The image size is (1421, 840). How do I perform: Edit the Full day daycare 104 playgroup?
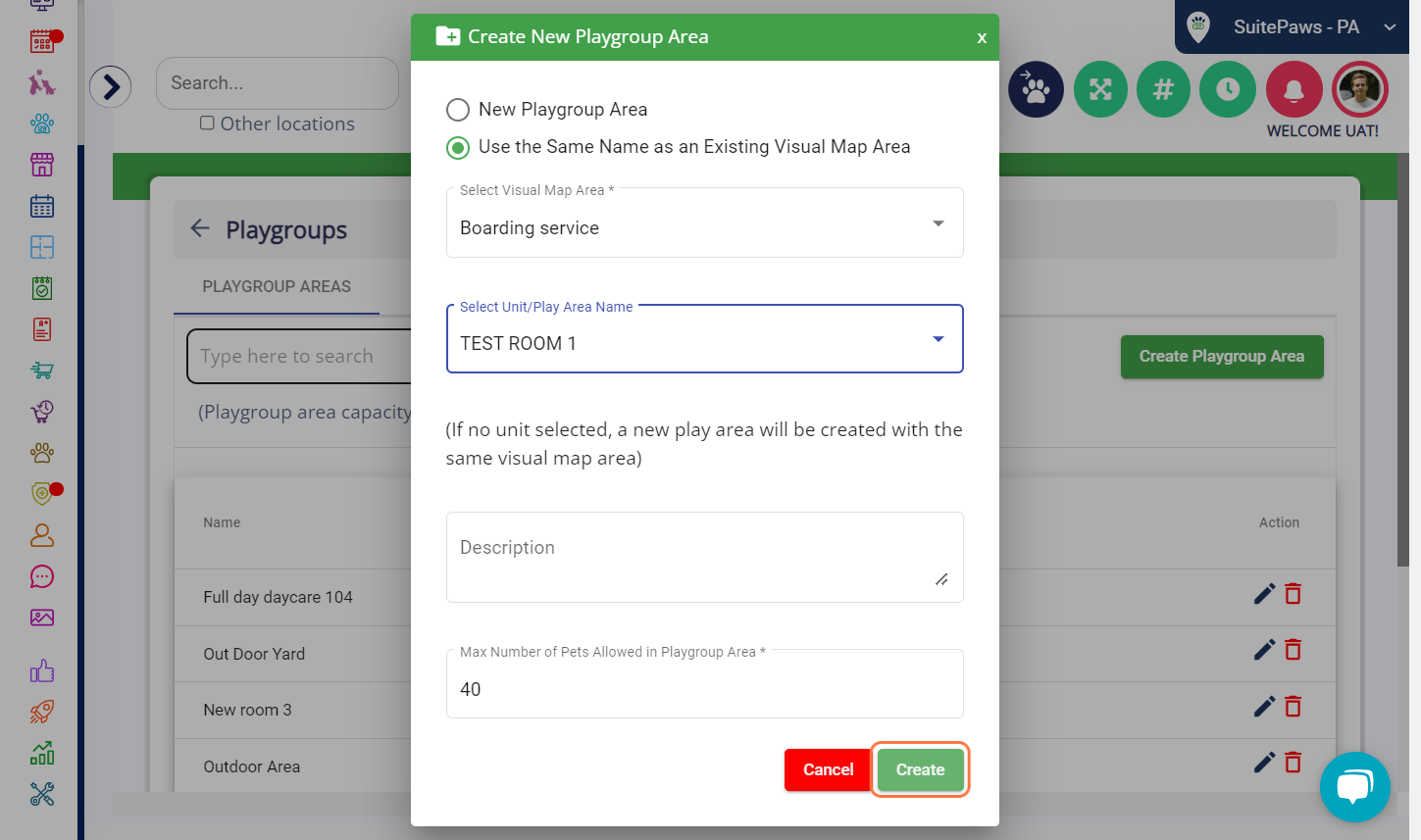[1264, 594]
